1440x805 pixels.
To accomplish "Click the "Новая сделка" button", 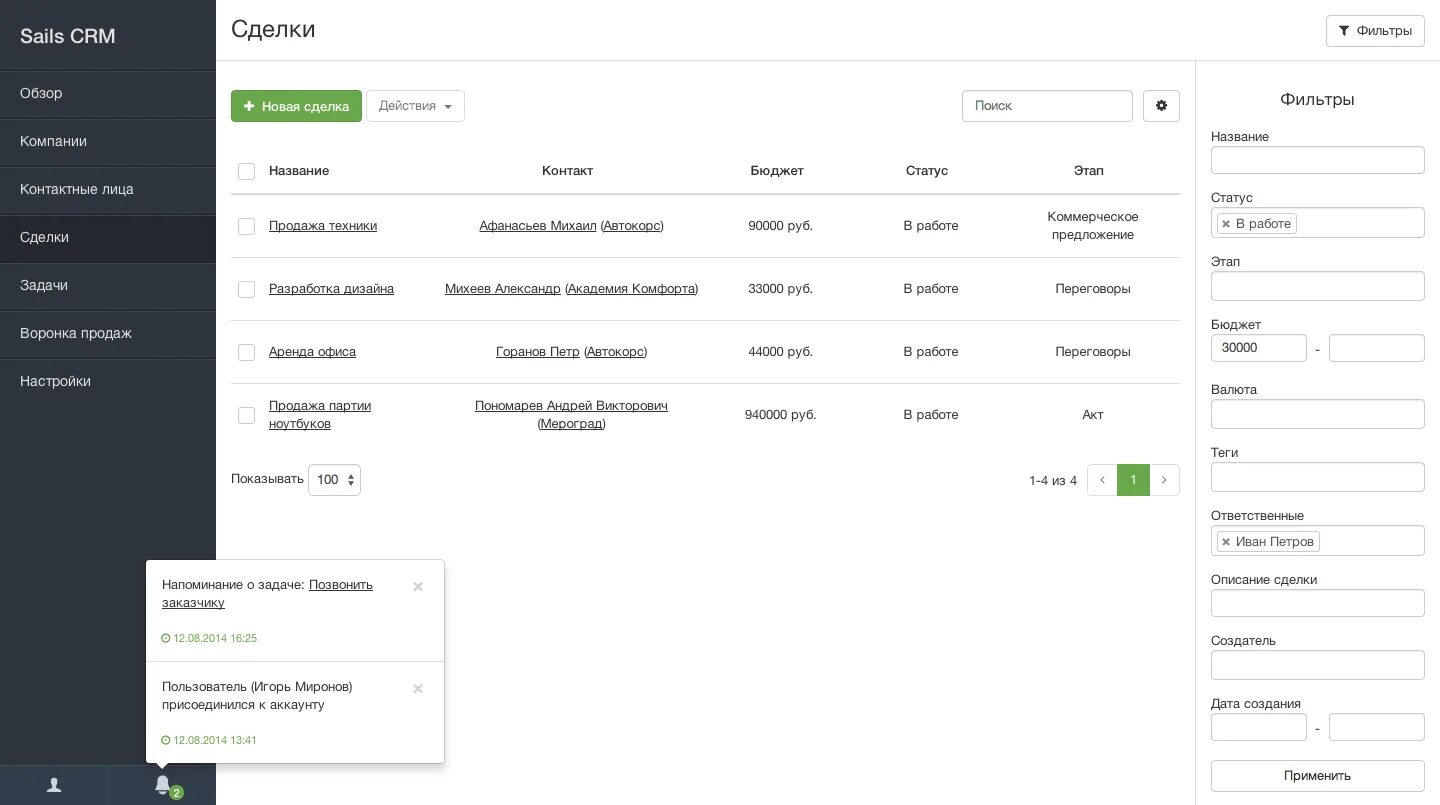I will (x=296, y=106).
